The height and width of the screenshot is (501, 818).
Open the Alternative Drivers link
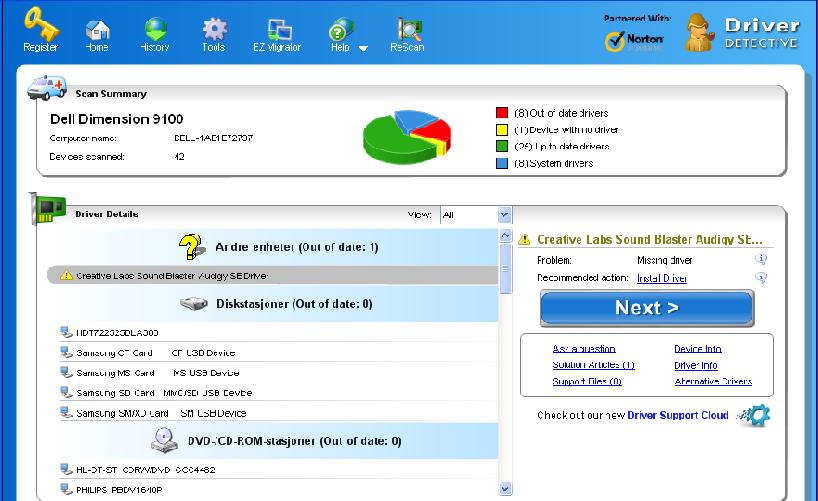713,381
